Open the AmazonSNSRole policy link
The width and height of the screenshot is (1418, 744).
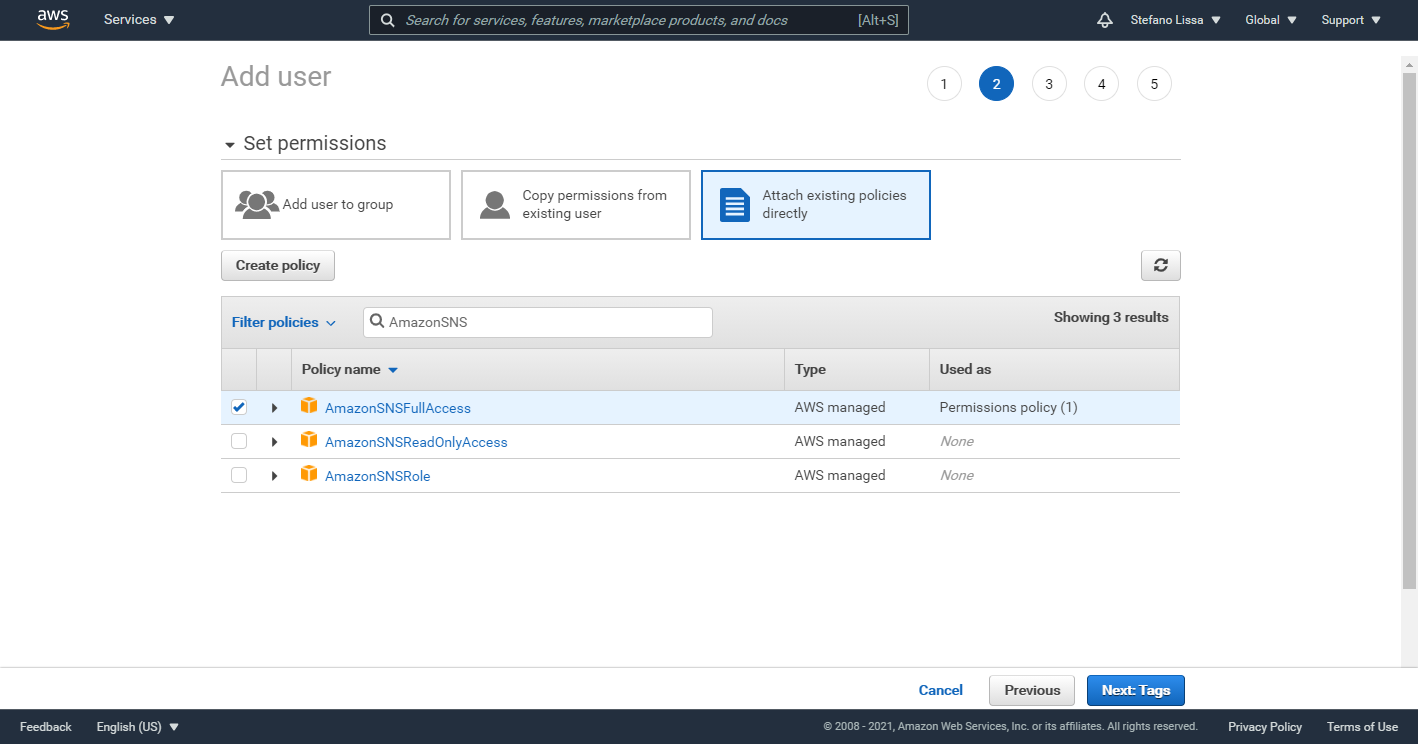tap(378, 476)
